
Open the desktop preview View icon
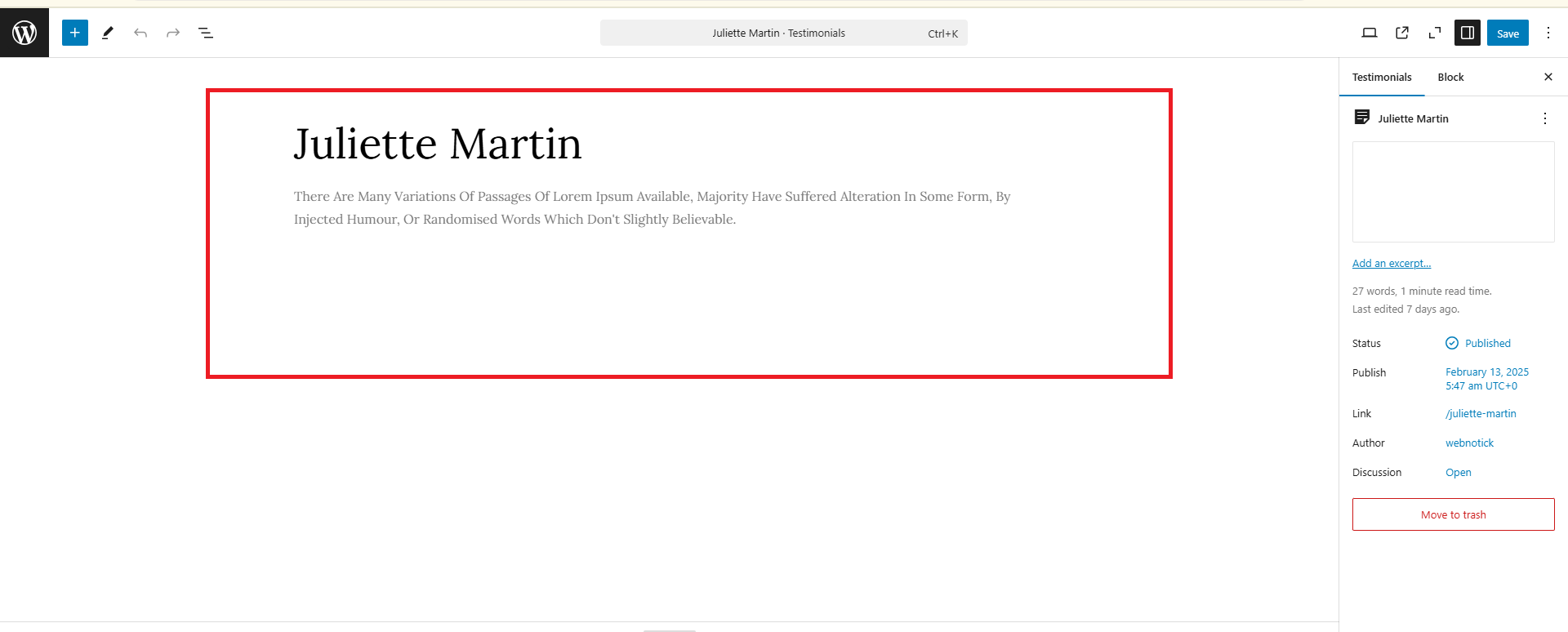pyautogui.click(x=1370, y=33)
